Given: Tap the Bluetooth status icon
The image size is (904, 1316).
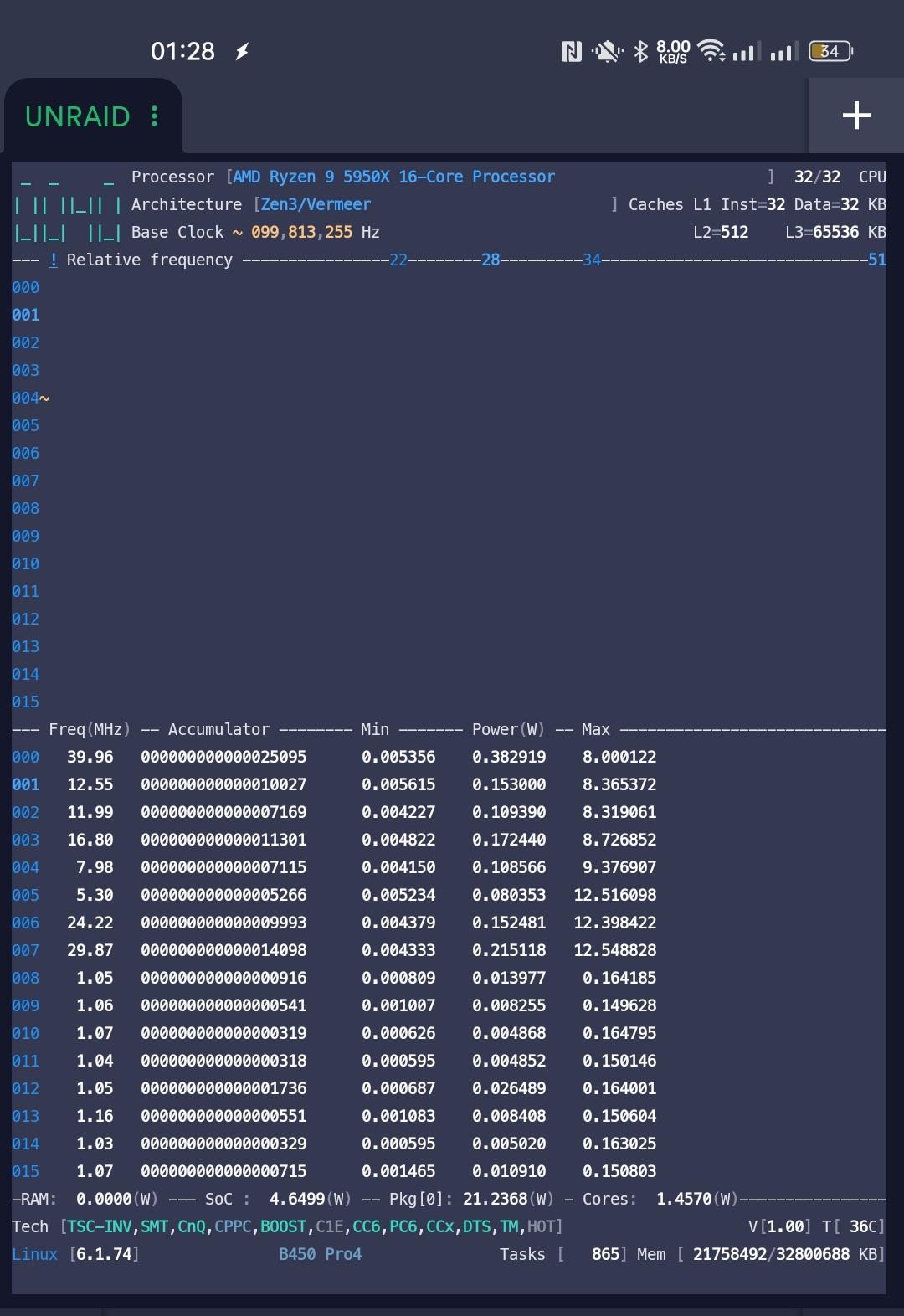Looking at the screenshot, I should 640,52.
